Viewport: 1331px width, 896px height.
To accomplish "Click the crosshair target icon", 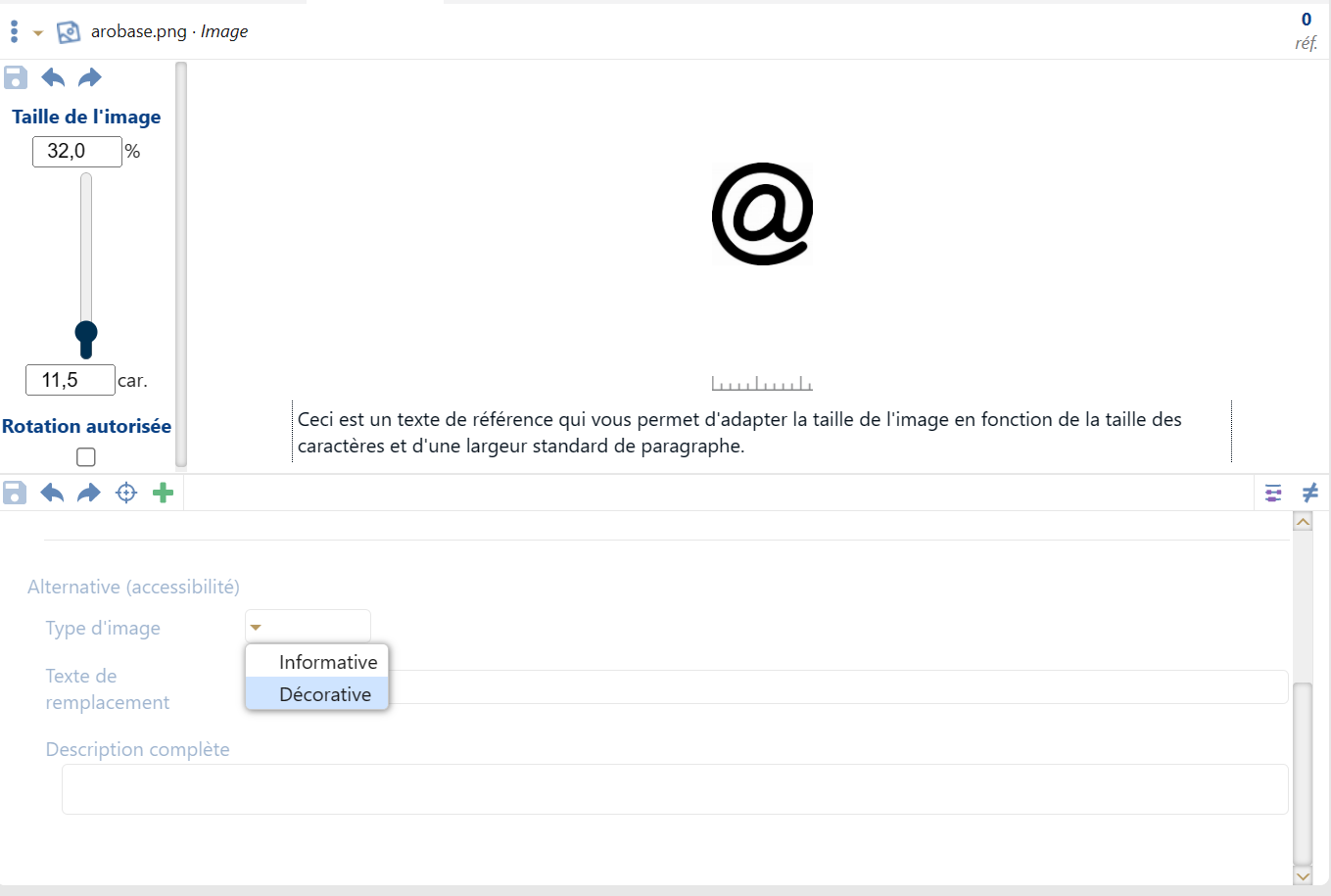I will click(126, 493).
